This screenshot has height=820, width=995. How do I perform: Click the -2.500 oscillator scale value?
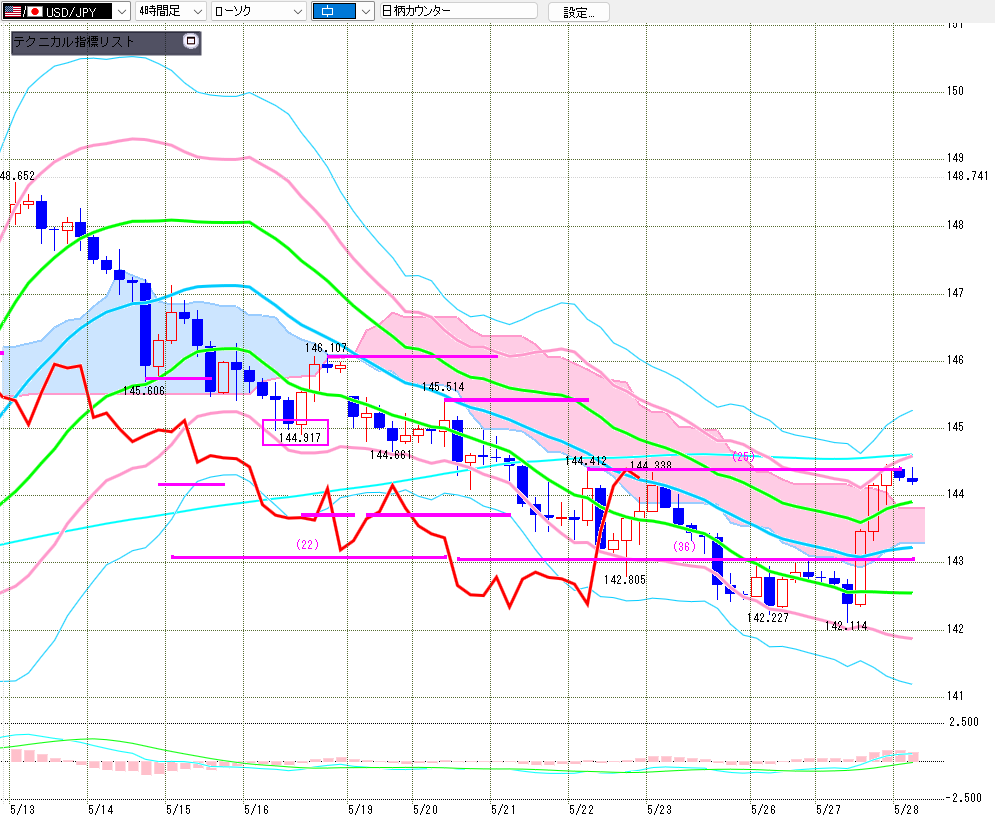[x=963, y=798]
